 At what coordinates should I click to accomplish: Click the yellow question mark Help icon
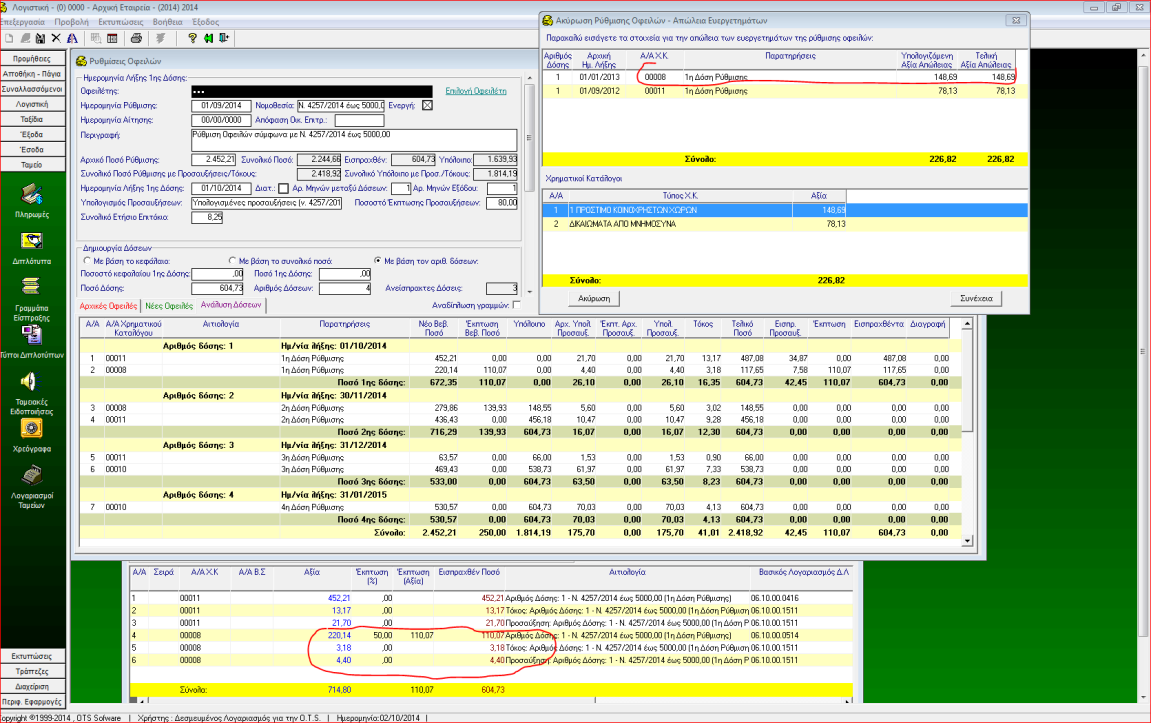[x=192, y=38]
